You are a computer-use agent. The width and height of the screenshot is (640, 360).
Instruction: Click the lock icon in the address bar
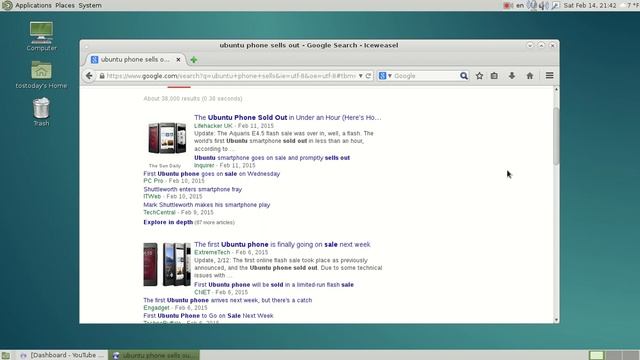[x=102, y=76]
